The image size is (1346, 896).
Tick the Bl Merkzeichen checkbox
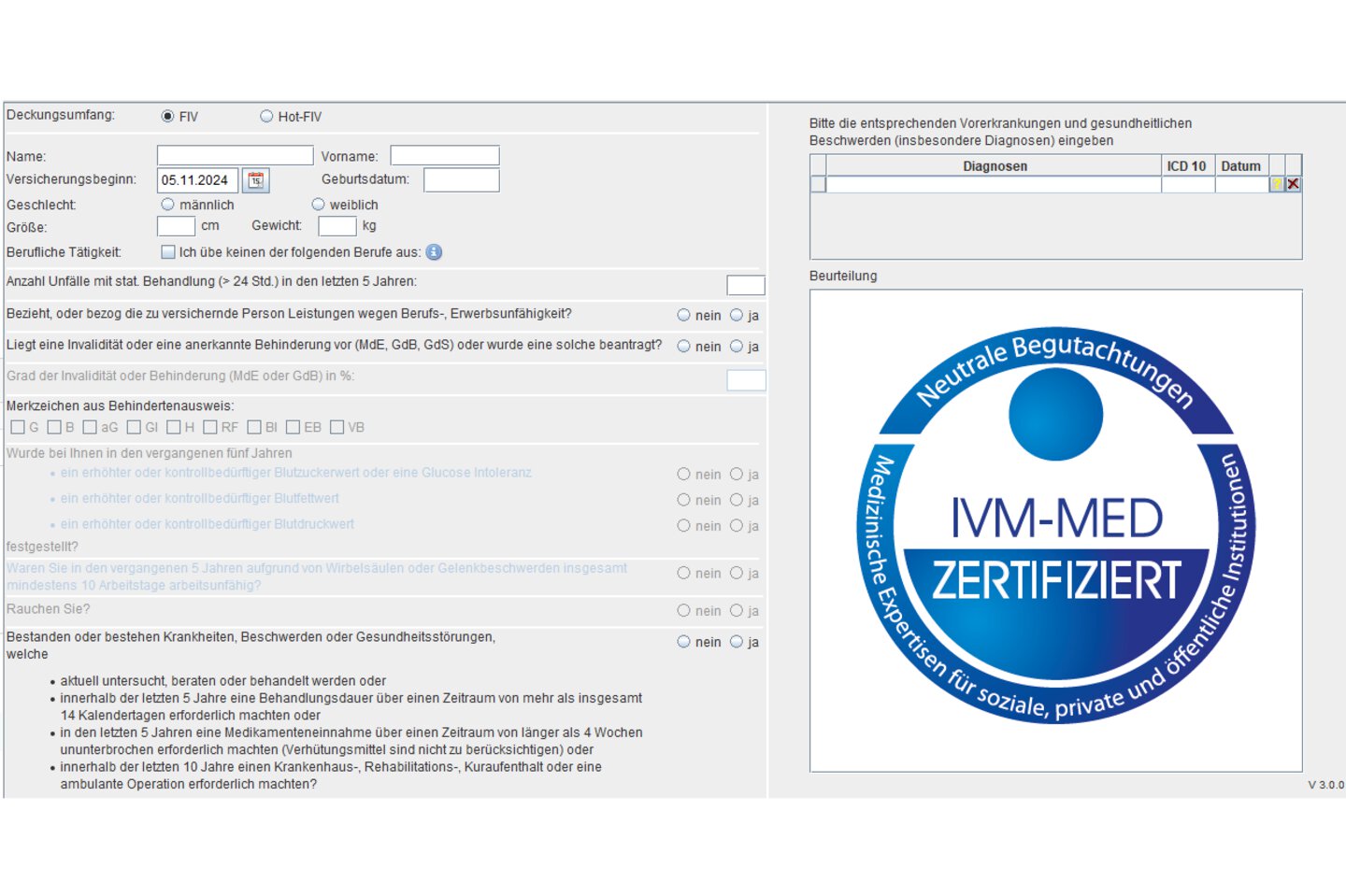(x=254, y=428)
